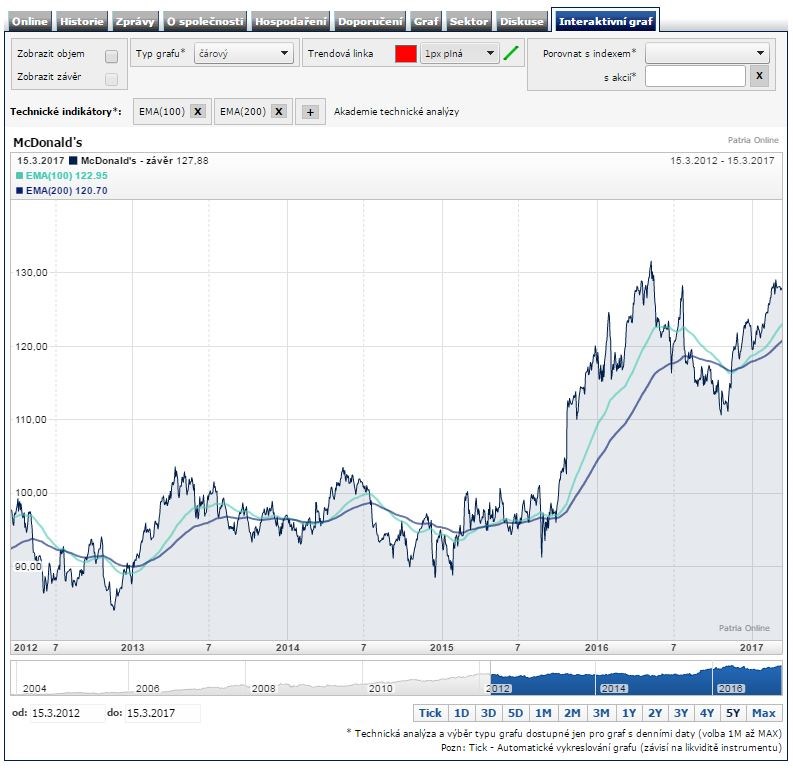Select the 1Y time range button

[628, 713]
